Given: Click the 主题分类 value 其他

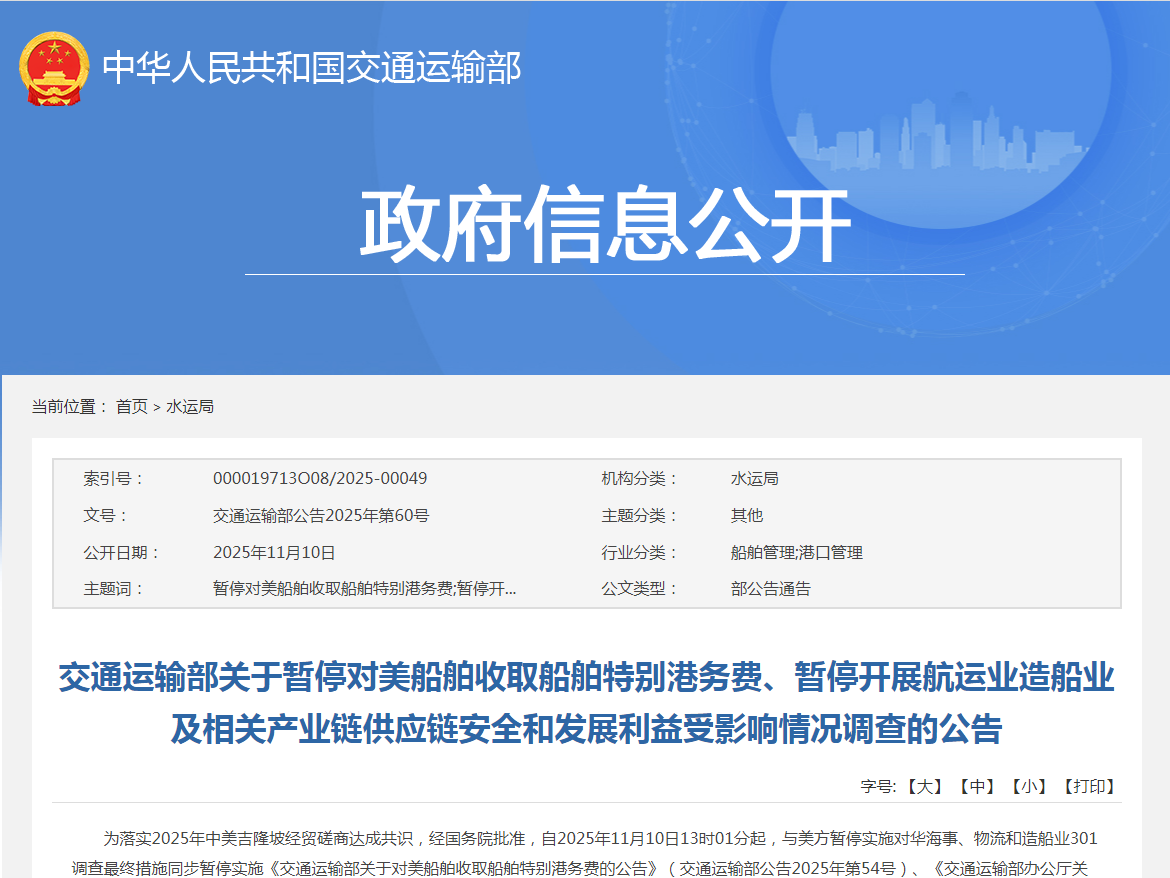Looking at the screenshot, I should pos(746,515).
